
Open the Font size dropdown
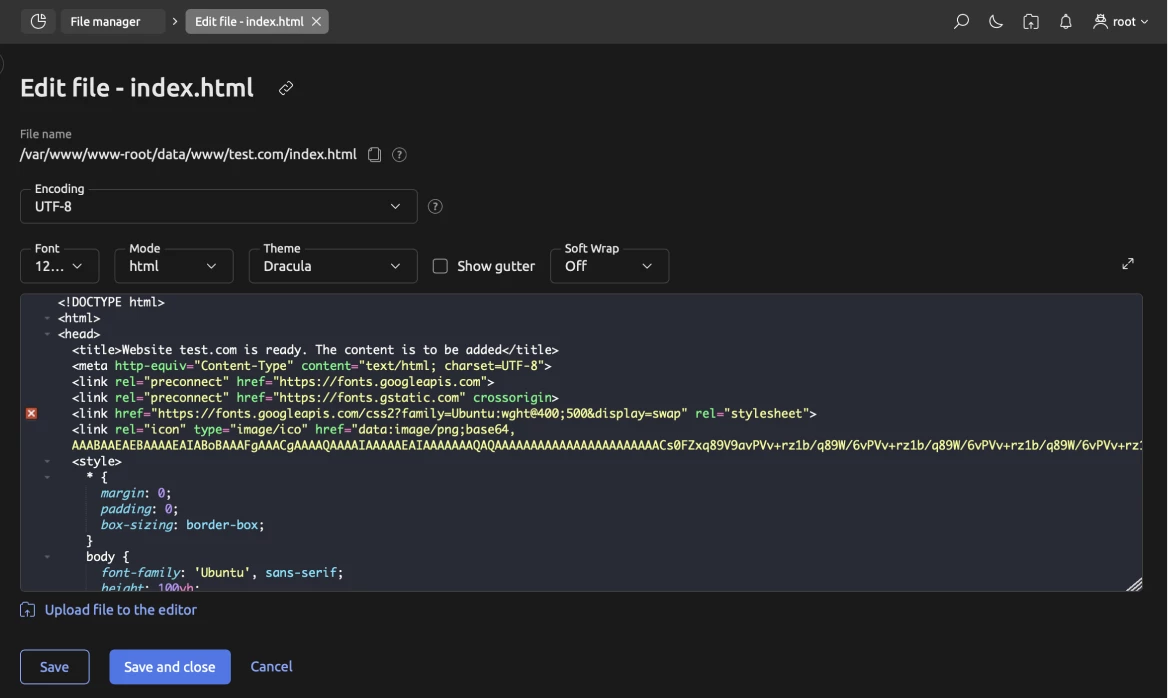pos(60,266)
